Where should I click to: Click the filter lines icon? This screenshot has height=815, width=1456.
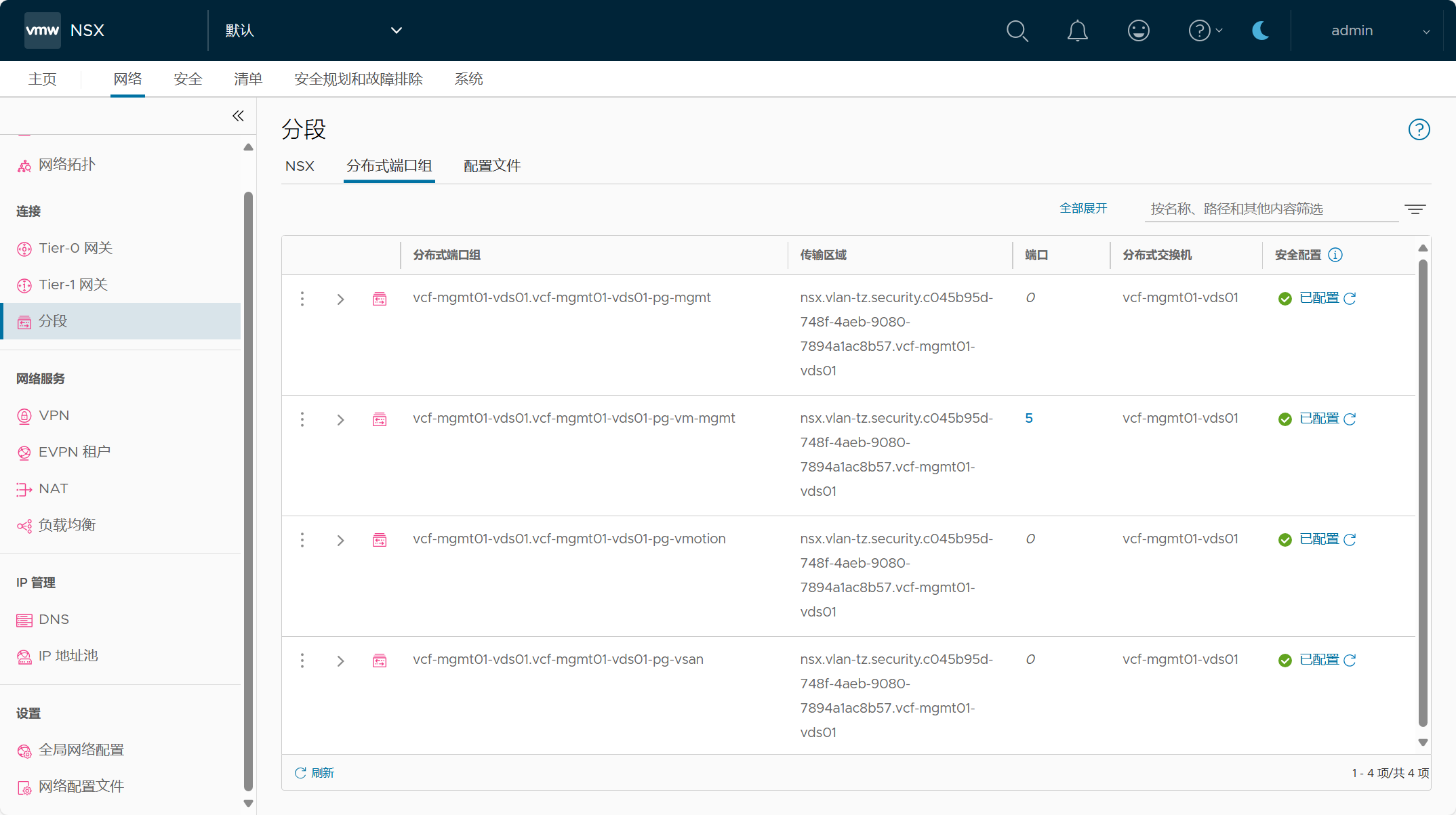(x=1415, y=209)
